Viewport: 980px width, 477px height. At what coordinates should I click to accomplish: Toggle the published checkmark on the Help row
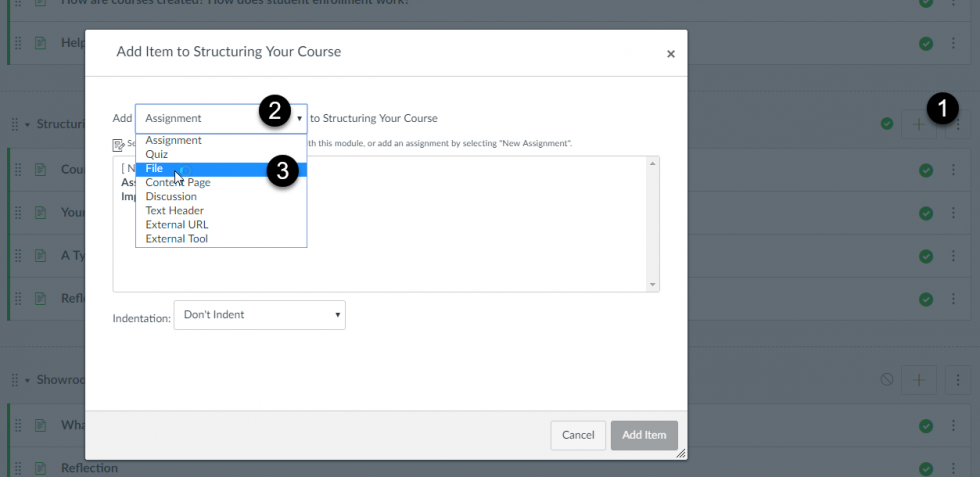(926, 43)
